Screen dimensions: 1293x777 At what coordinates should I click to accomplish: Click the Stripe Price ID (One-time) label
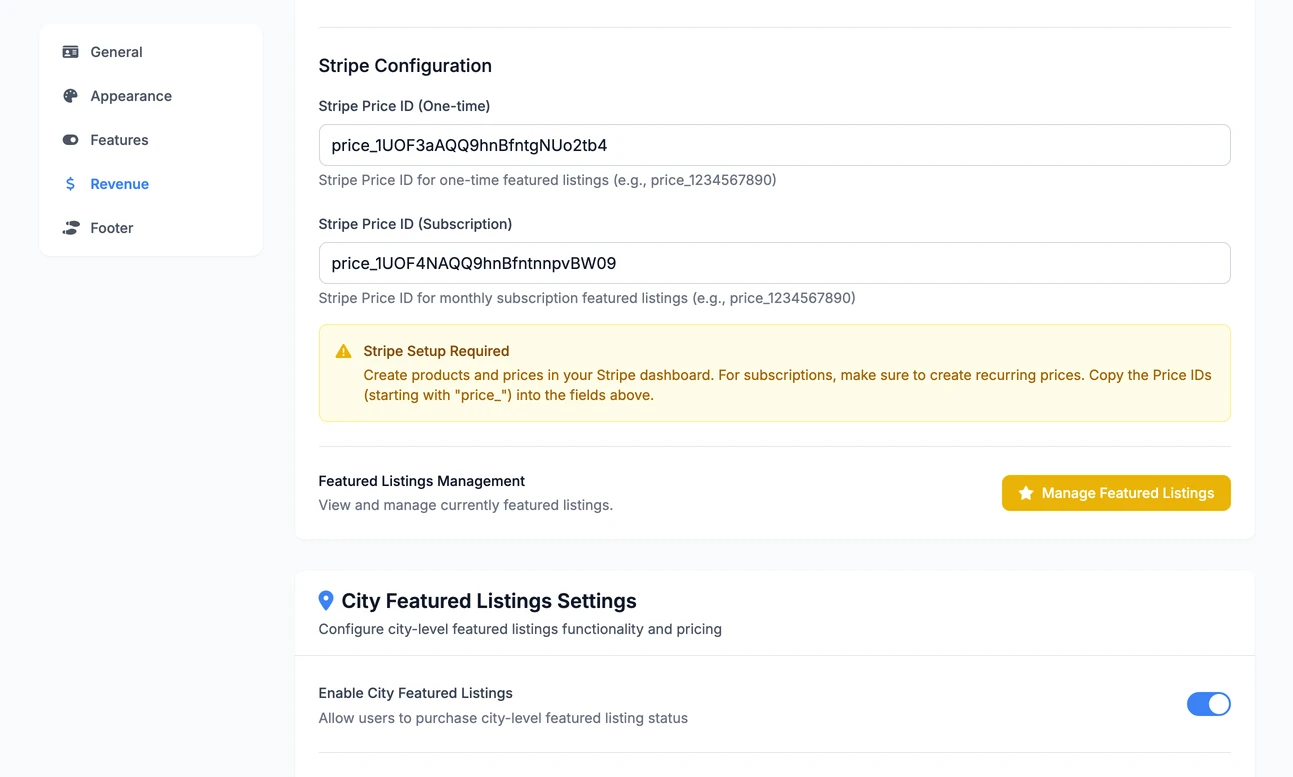404,106
